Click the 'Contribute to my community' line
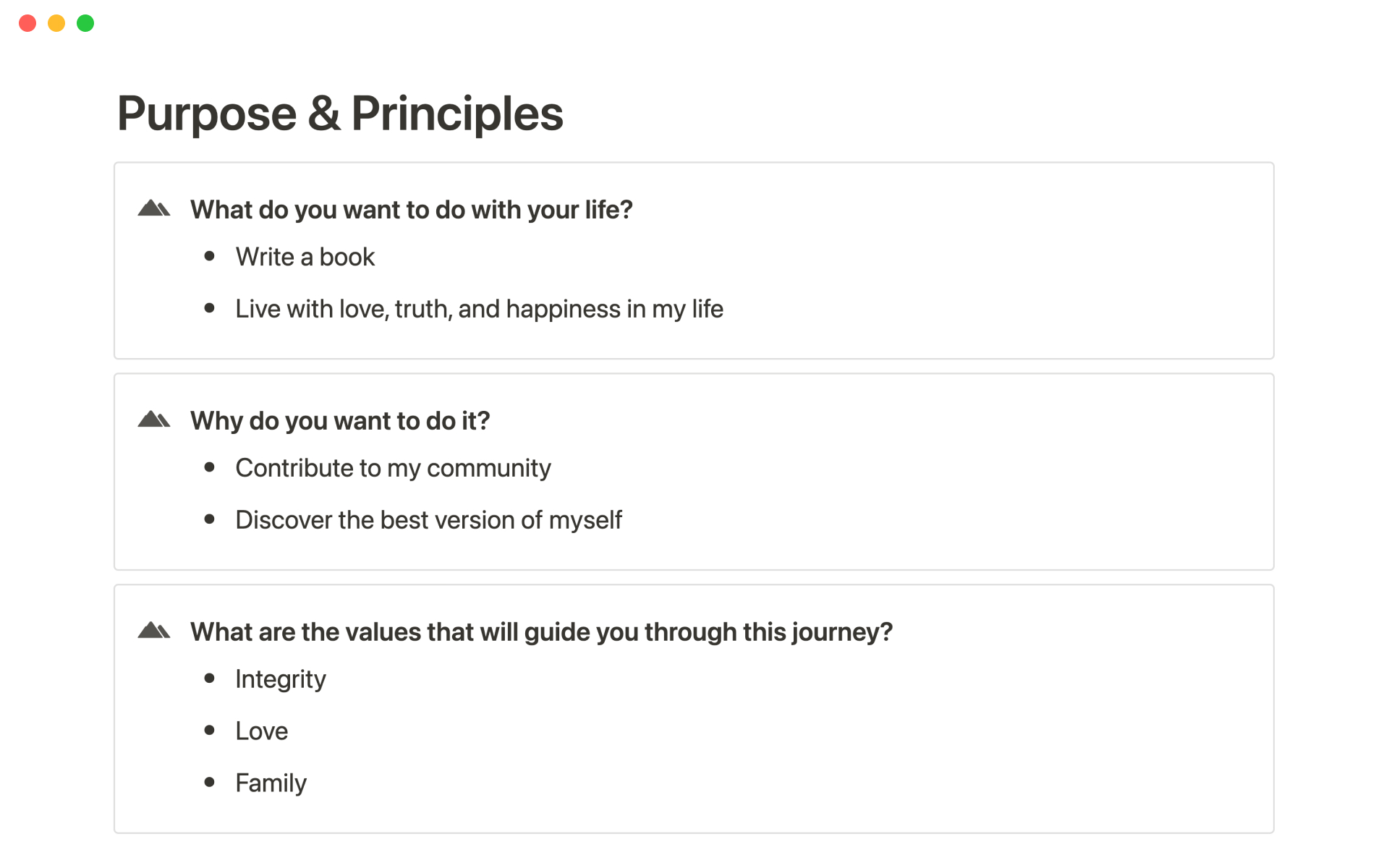 coord(393,469)
